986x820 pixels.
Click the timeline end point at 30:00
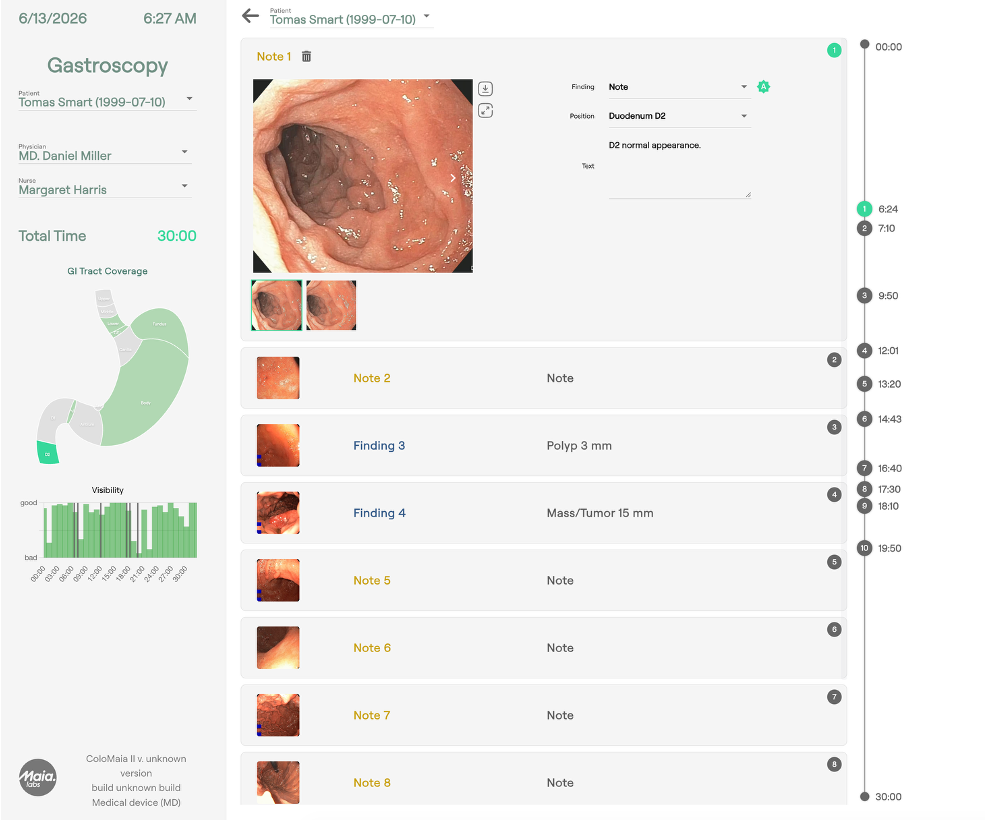[x=865, y=796]
